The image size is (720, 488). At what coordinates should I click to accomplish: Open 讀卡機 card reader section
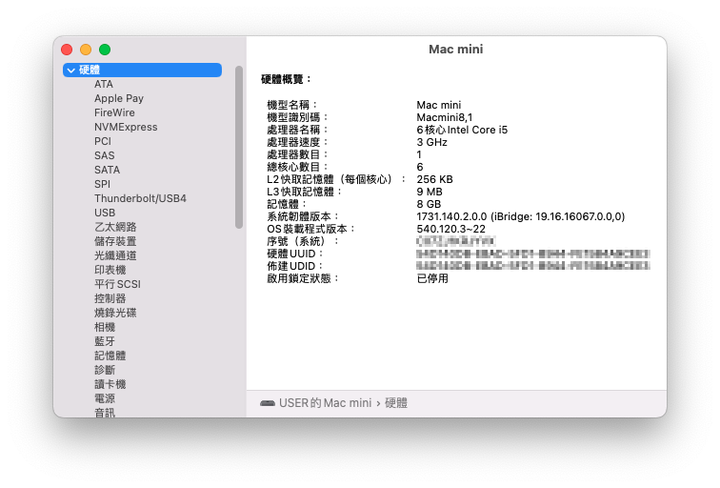(x=110, y=384)
